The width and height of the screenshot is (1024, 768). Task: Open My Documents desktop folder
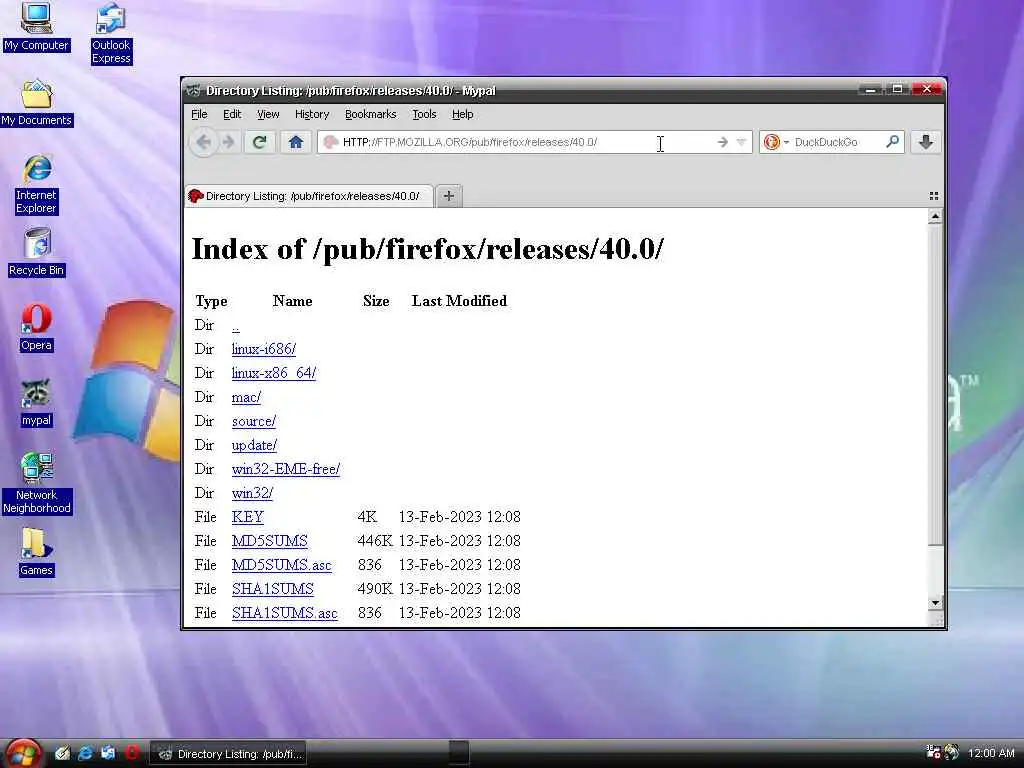pyautogui.click(x=37, y=103)
